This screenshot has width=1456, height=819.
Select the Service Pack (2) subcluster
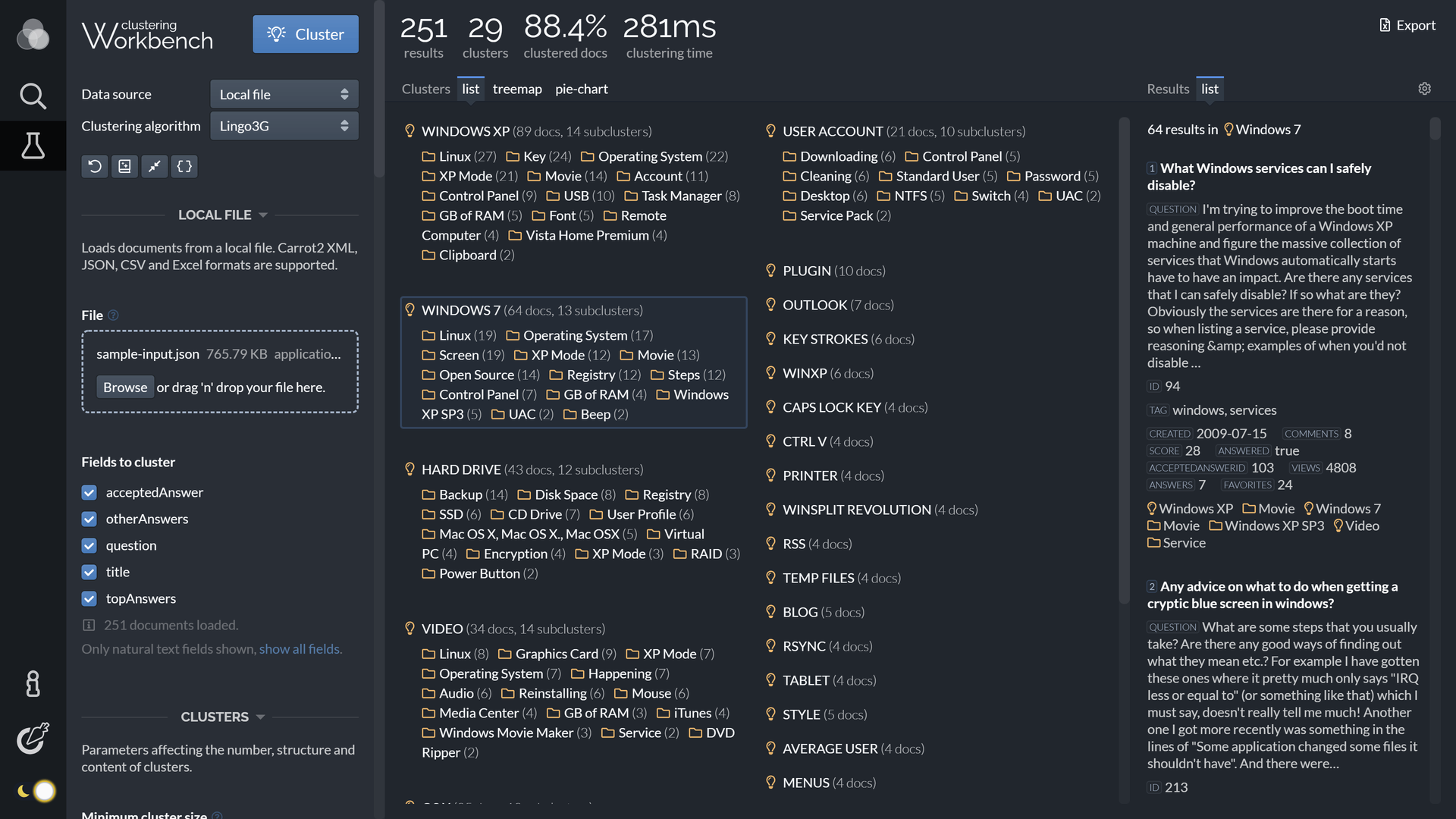click(x=836, y=215)
